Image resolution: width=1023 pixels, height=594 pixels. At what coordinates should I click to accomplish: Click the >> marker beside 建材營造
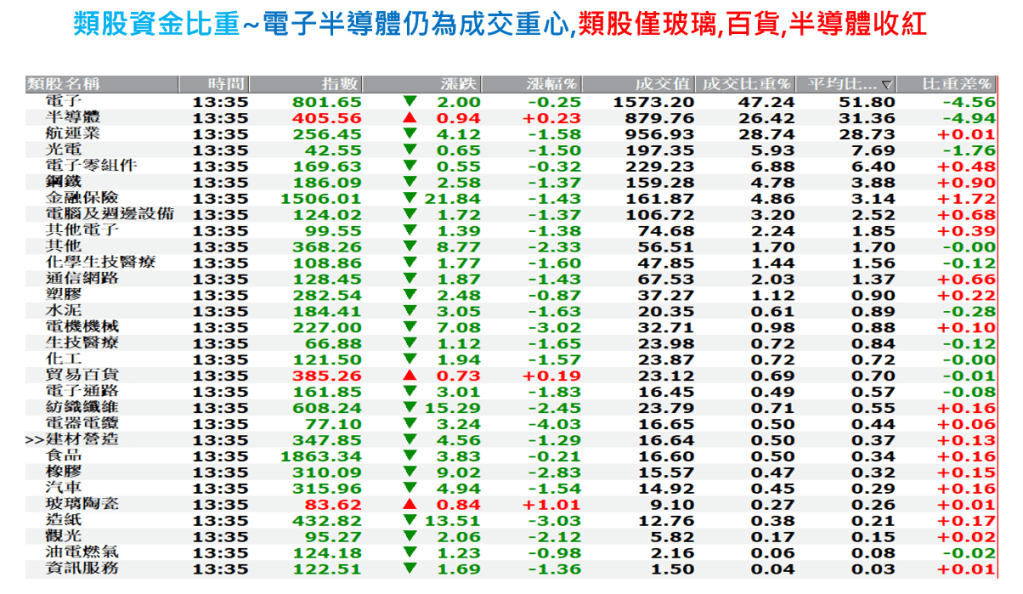click(x=33, y=440)
